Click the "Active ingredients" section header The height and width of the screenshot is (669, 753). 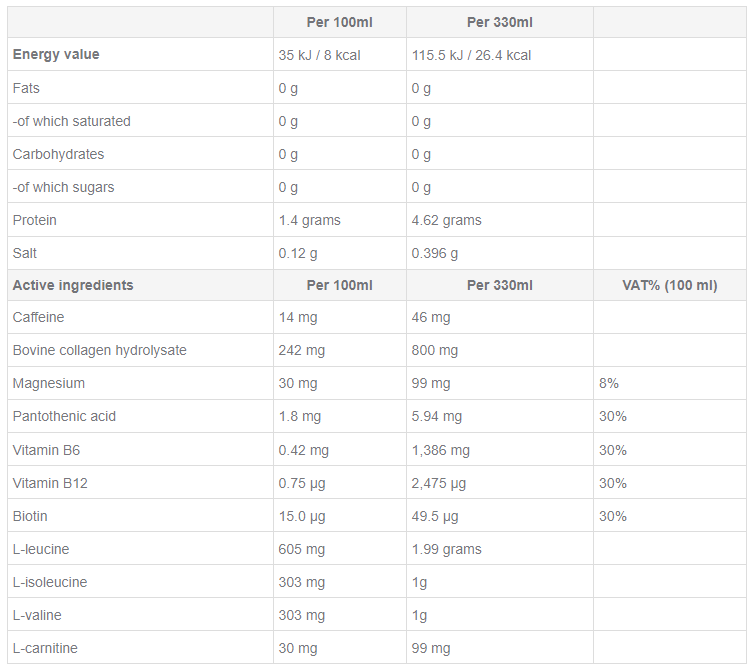point(73,285)
